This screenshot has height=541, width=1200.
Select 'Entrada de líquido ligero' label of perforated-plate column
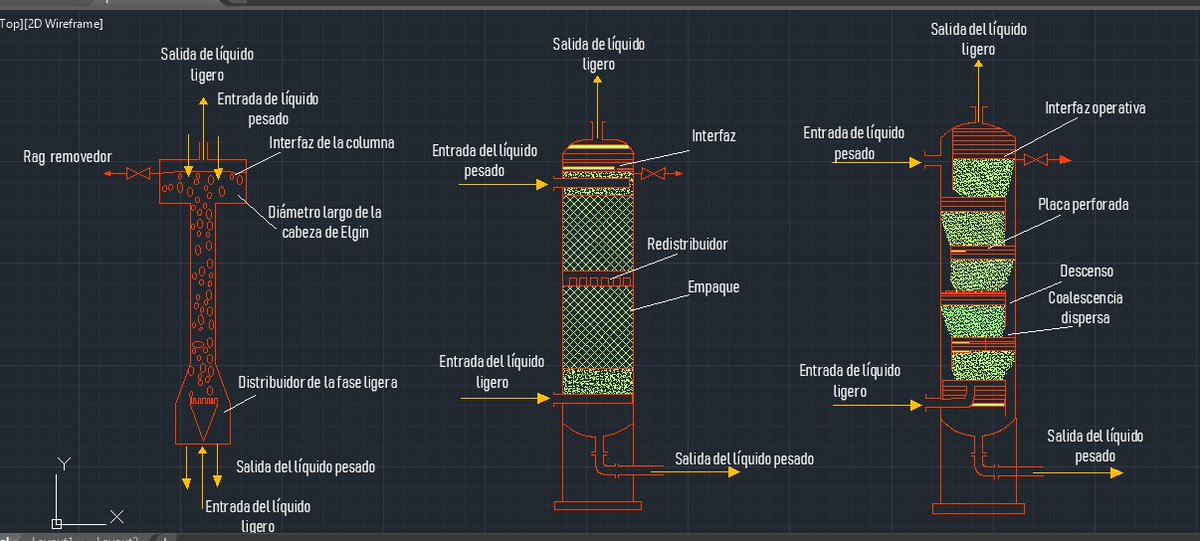click(x=850, y=380)
